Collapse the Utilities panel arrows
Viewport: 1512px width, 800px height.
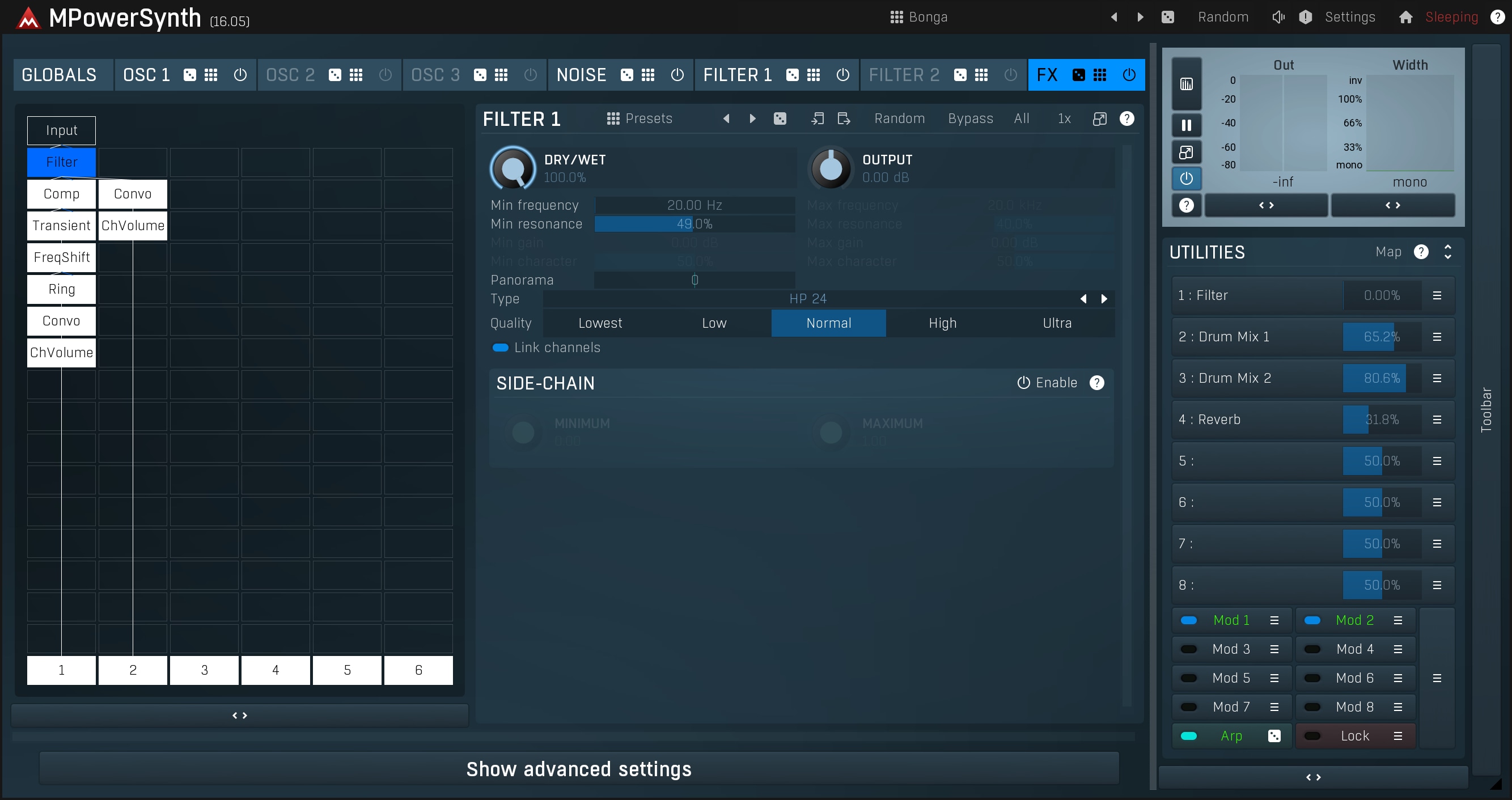pyautogui.click(x=1447, y=252)
